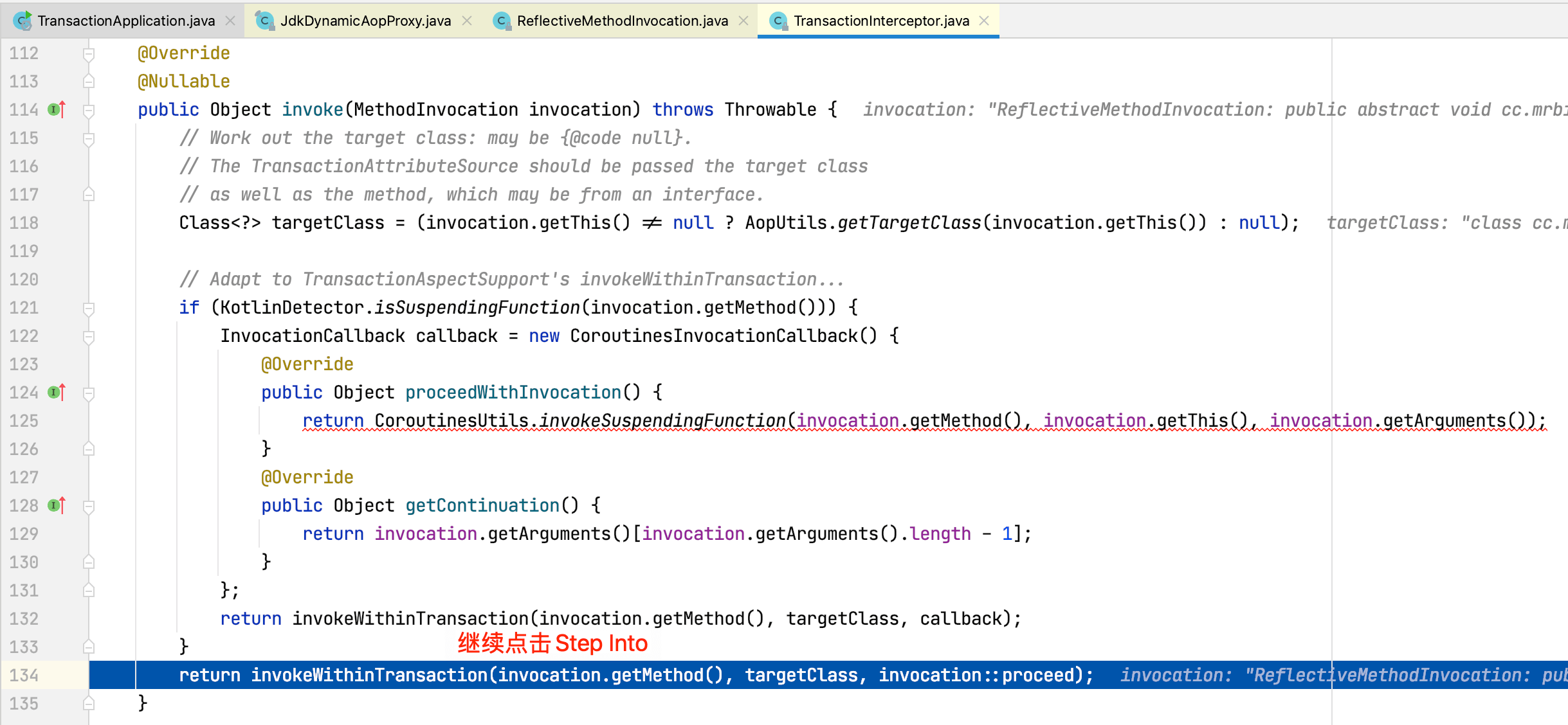Collapse the invoke method fold on line 114
Viewport: 1568px width, 725px height.
click(x=89, y=110)
